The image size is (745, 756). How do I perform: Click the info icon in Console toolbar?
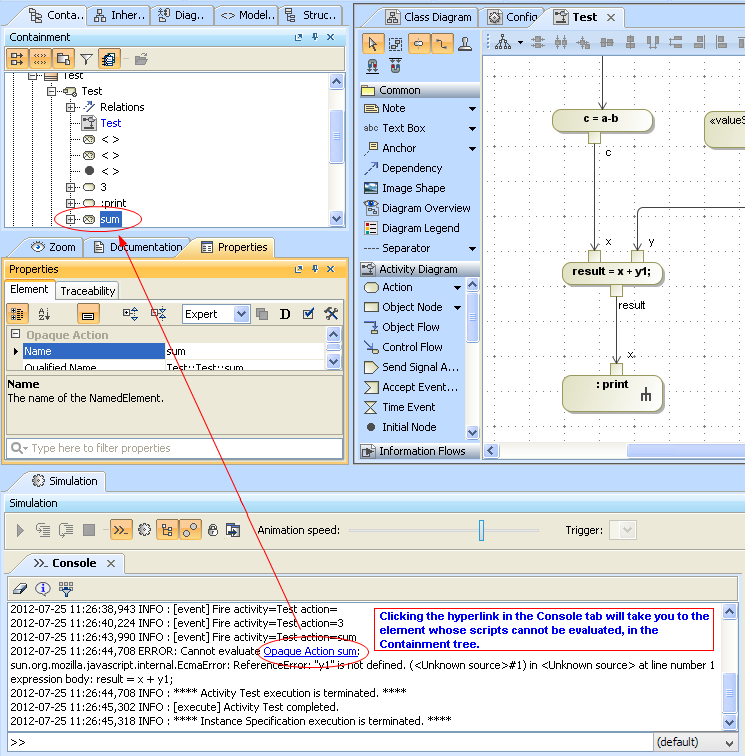click(x=42, y=589)
